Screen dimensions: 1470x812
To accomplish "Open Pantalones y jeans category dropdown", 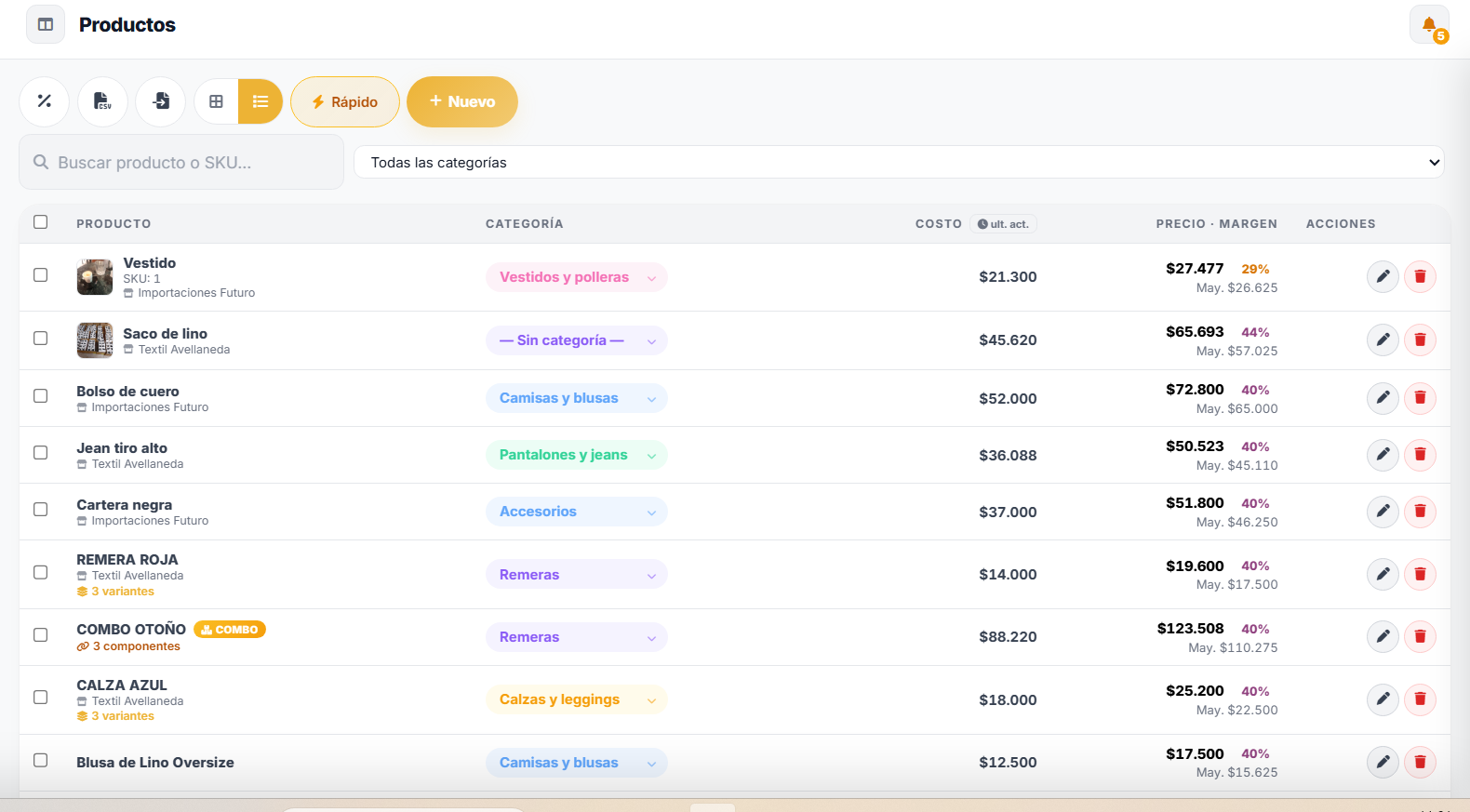I will (x=577, y=455).
